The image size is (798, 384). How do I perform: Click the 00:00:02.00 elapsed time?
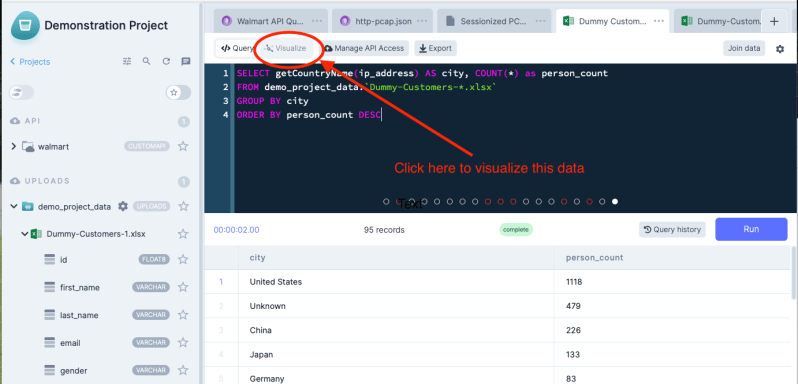pos(237,230)
